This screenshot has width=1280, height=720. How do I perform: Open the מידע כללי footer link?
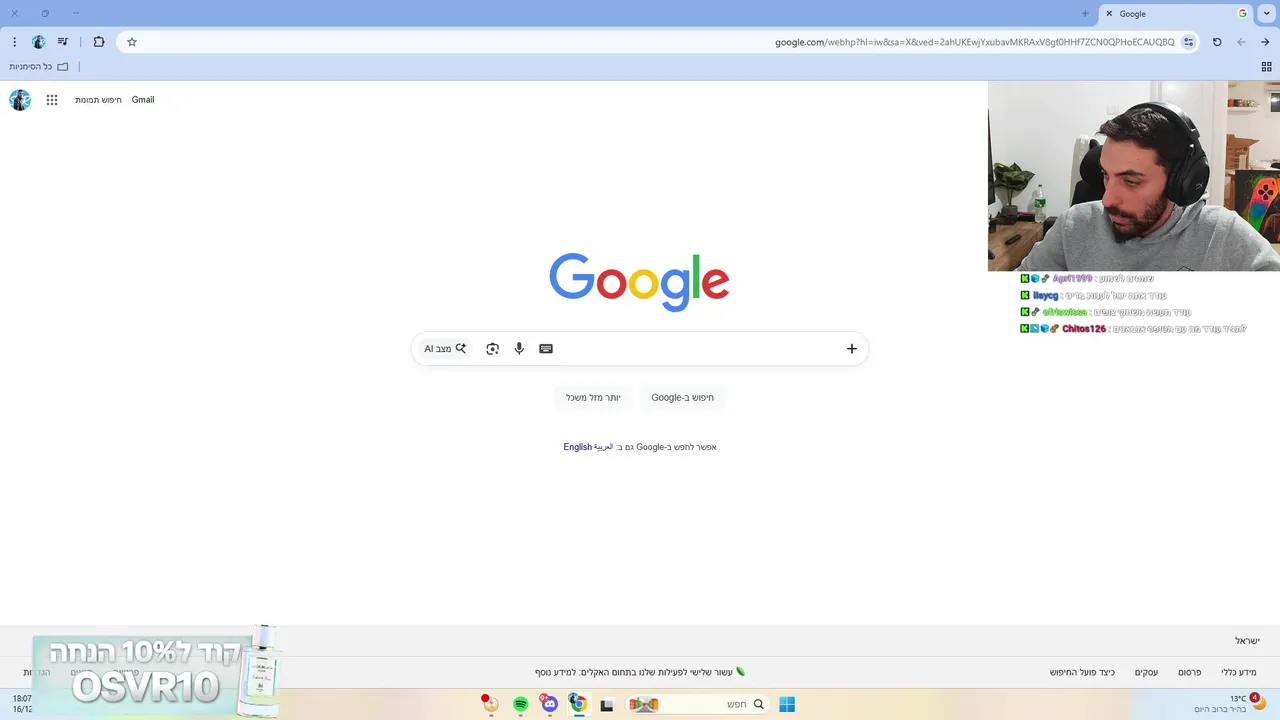1239,672
